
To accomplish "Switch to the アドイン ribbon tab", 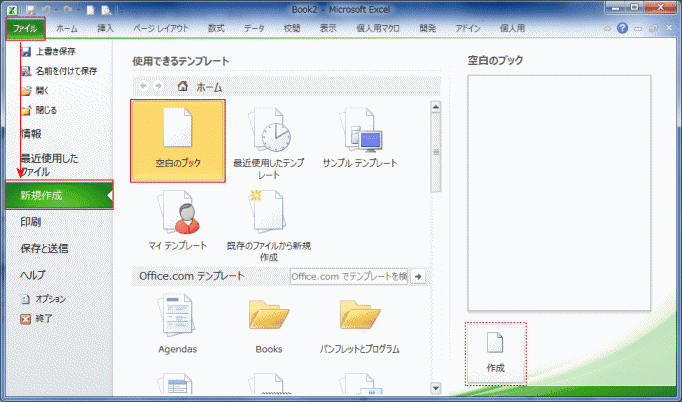I will point(468,29).
